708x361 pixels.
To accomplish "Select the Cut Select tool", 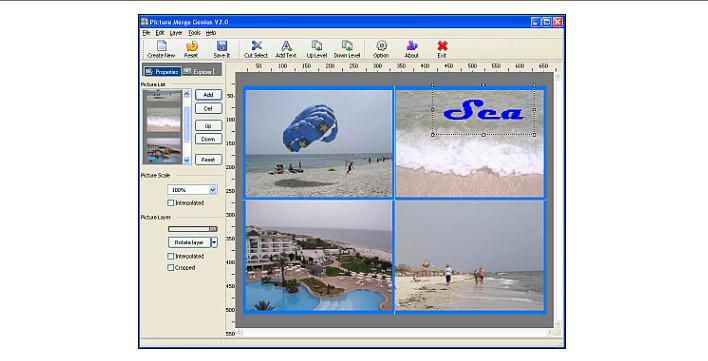I will click(x=256, y=49).
